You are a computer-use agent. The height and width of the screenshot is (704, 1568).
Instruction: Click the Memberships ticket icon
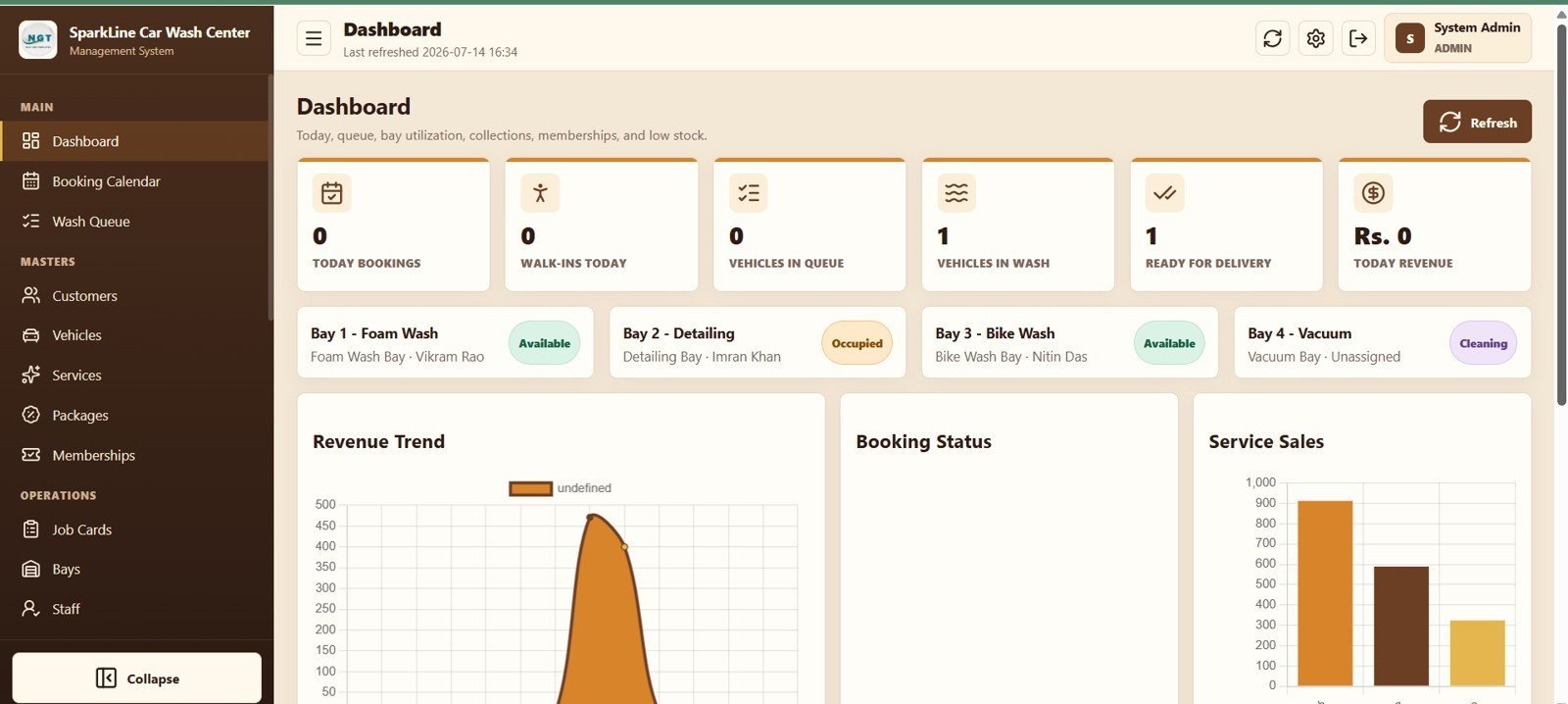coord(31,455)
